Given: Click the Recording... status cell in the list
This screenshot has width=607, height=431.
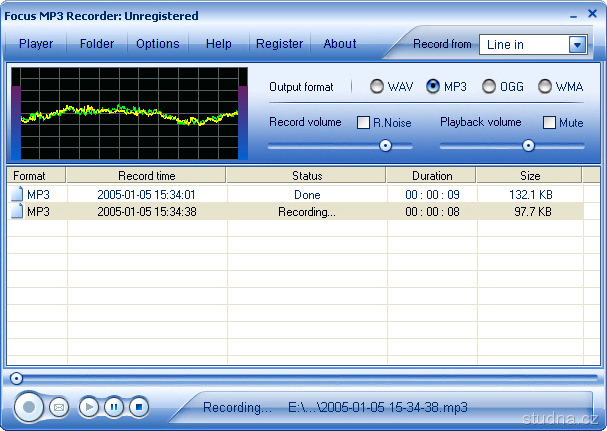Looking at the screenshot, I should point(307,212).
